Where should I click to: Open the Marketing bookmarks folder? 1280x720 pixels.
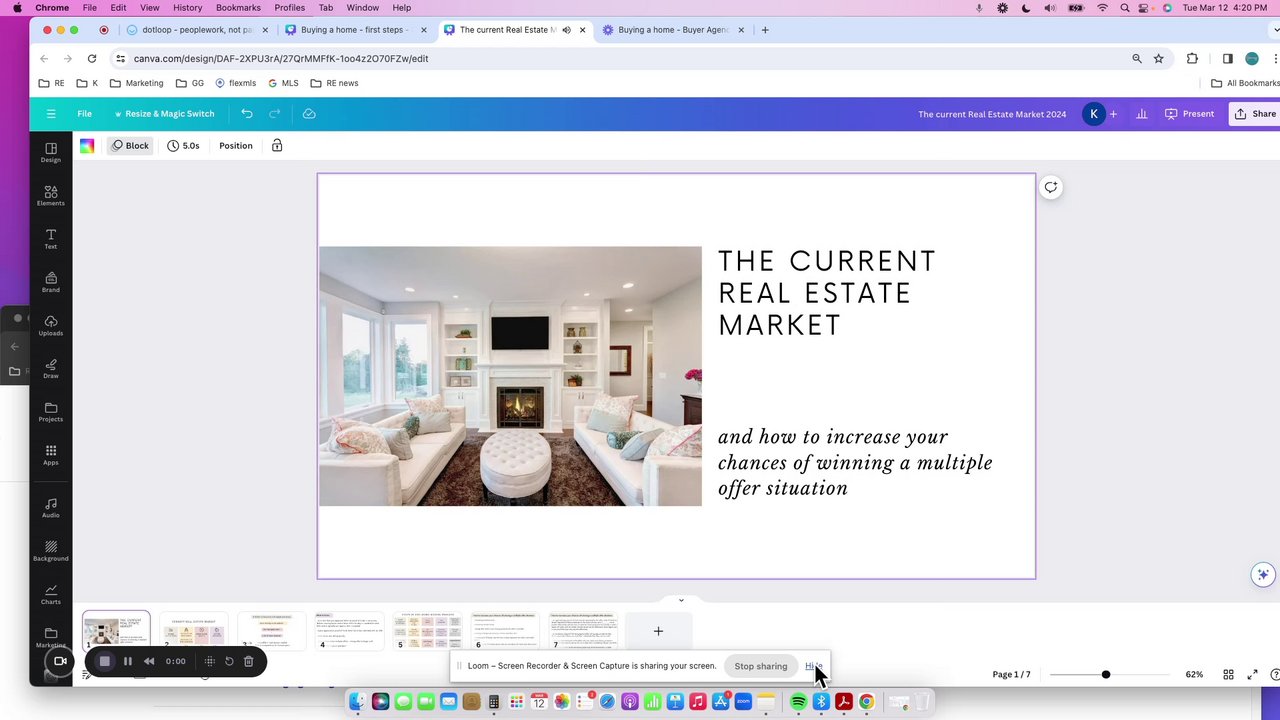point(137,83)
